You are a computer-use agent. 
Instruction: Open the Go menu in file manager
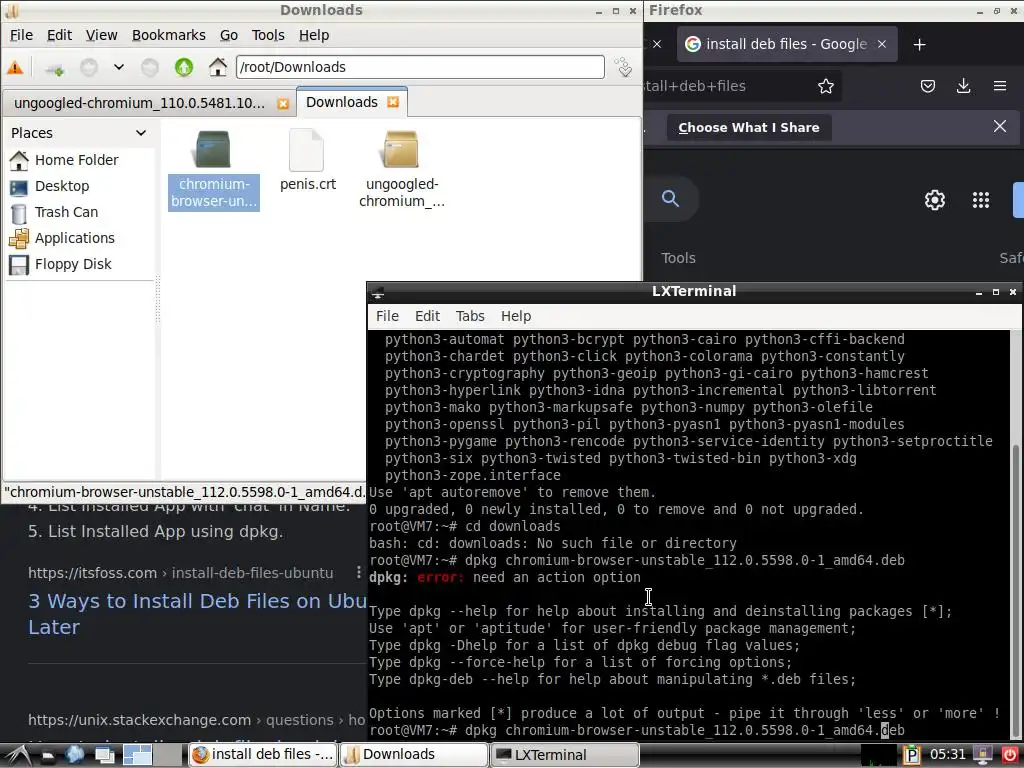point(229,35)
